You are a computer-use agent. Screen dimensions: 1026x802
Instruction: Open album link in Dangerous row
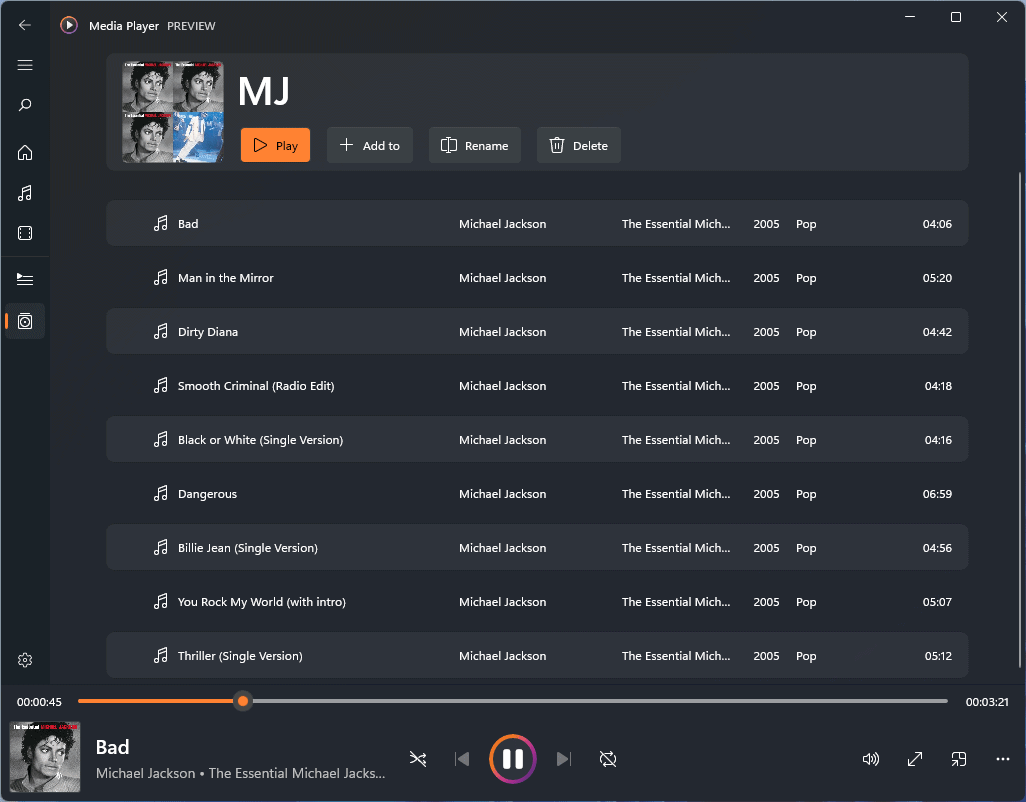(676, 494)
